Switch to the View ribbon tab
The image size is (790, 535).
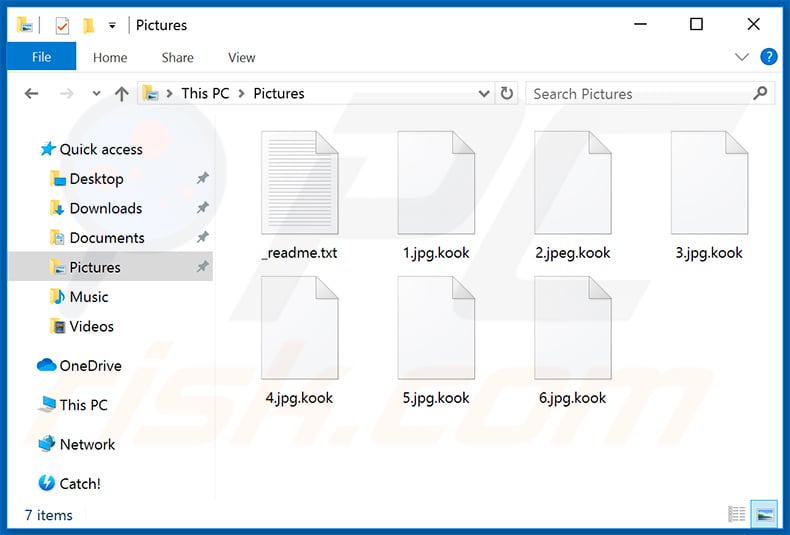coord(241,57)
